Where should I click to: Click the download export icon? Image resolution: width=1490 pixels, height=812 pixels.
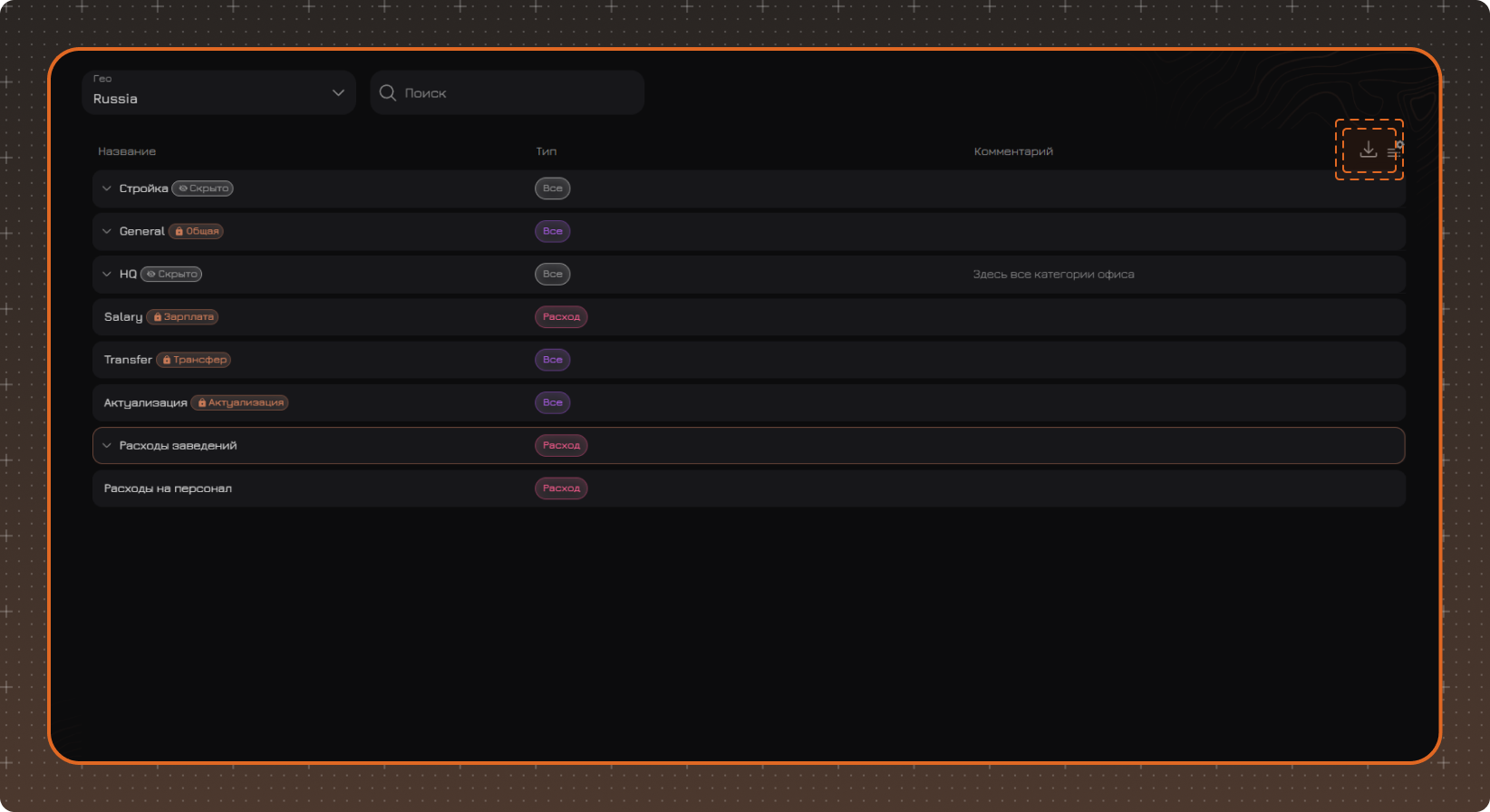click(1369, 150)
